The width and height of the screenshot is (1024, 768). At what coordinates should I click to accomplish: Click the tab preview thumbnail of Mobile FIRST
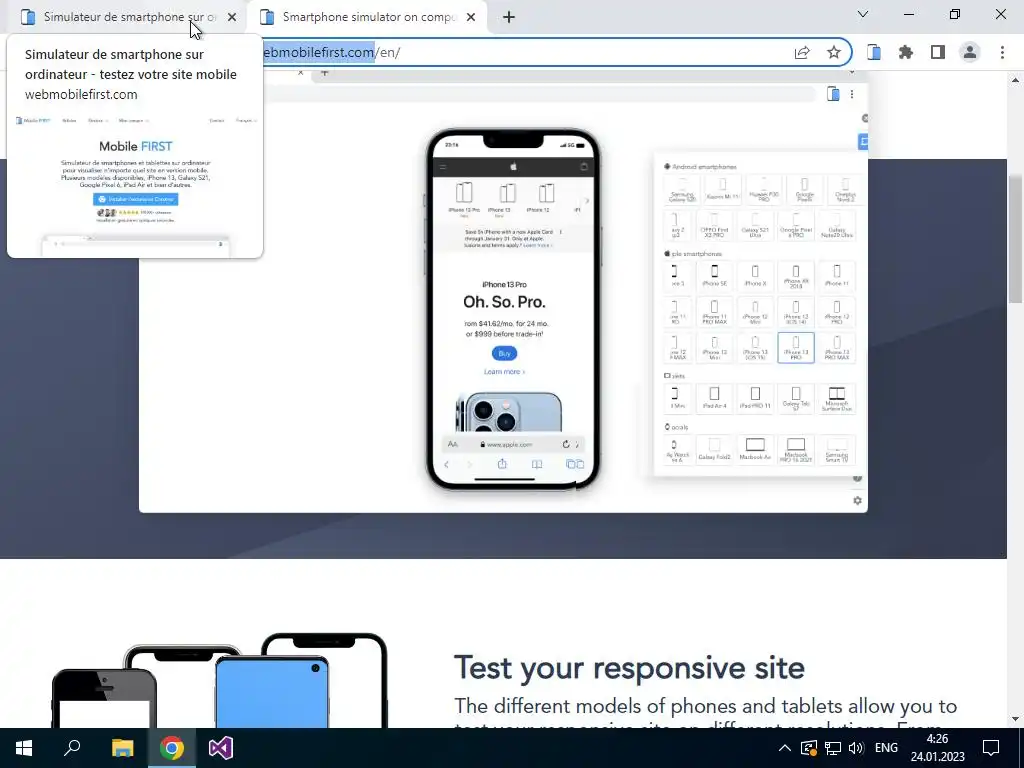[135, 185]
